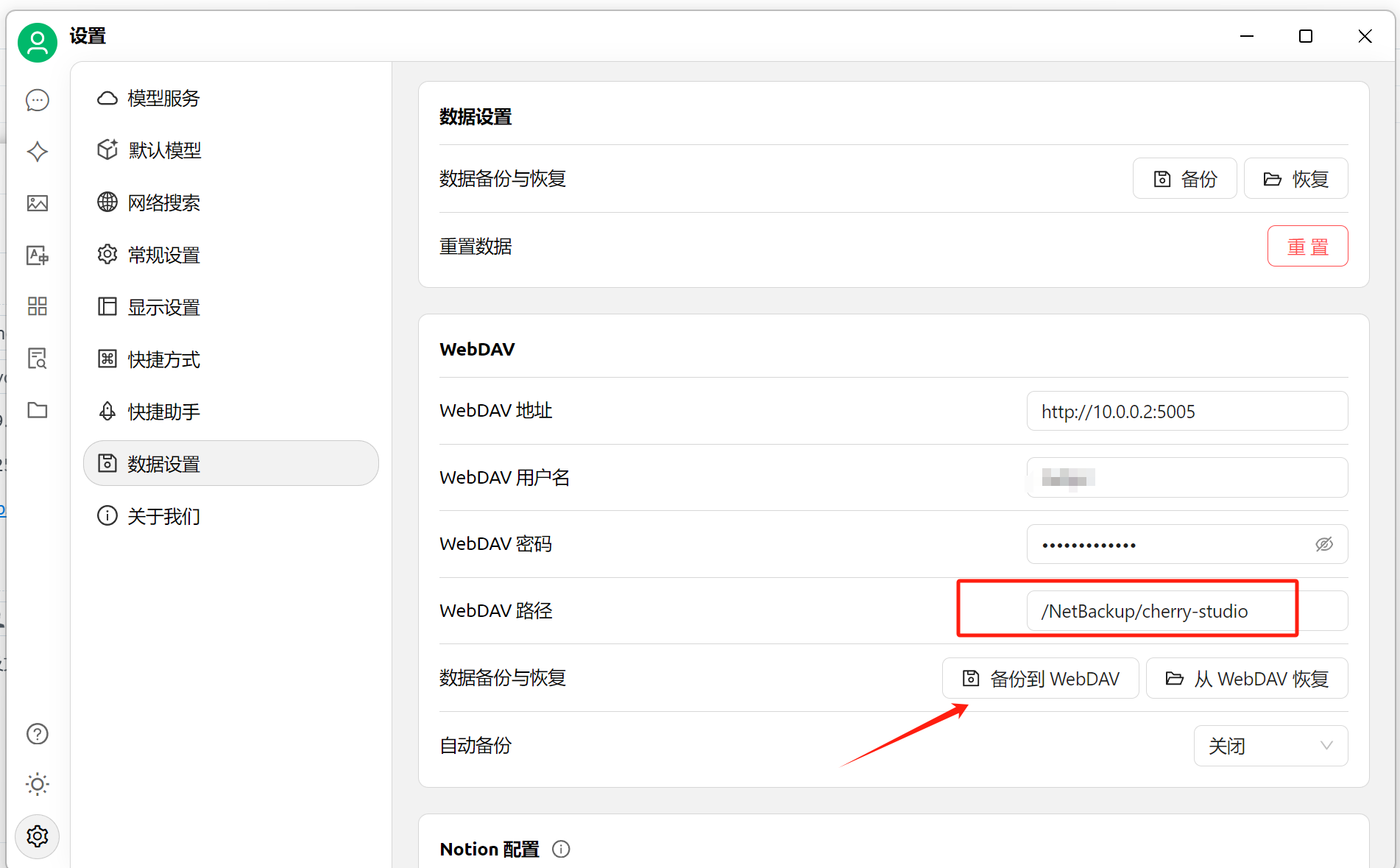Image resolution: width=1400 pixels, height=868 pixels.
Task: Open the files folder sidebar icon
Action: [x=38, y=410]
